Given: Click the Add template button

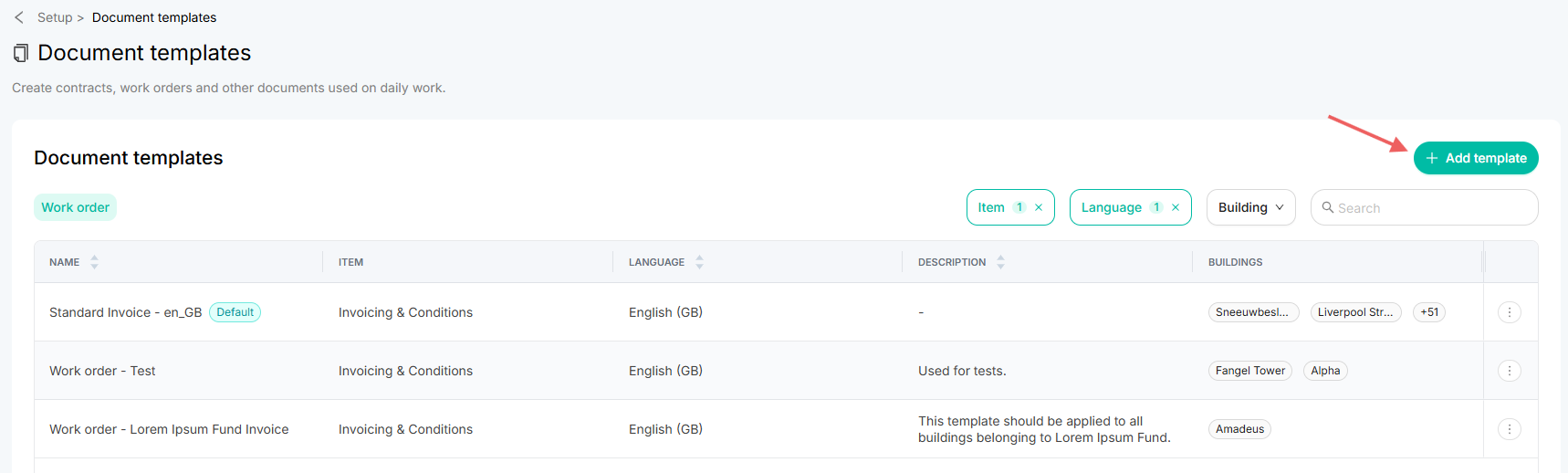Looking at the screenshot, I should click(1476, 158).
